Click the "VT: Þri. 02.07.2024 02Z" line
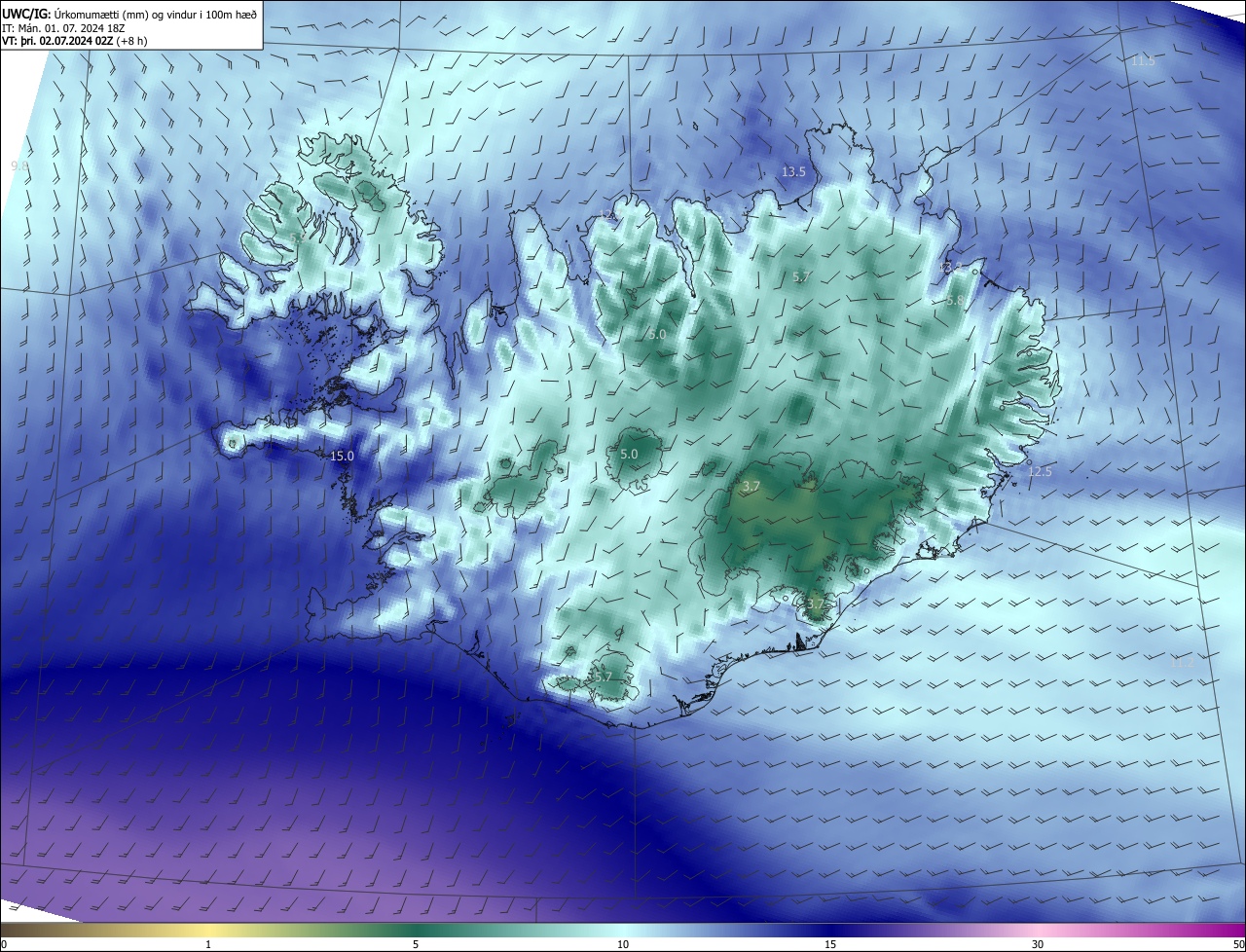 pyautogui.click(x=74, y=41)
